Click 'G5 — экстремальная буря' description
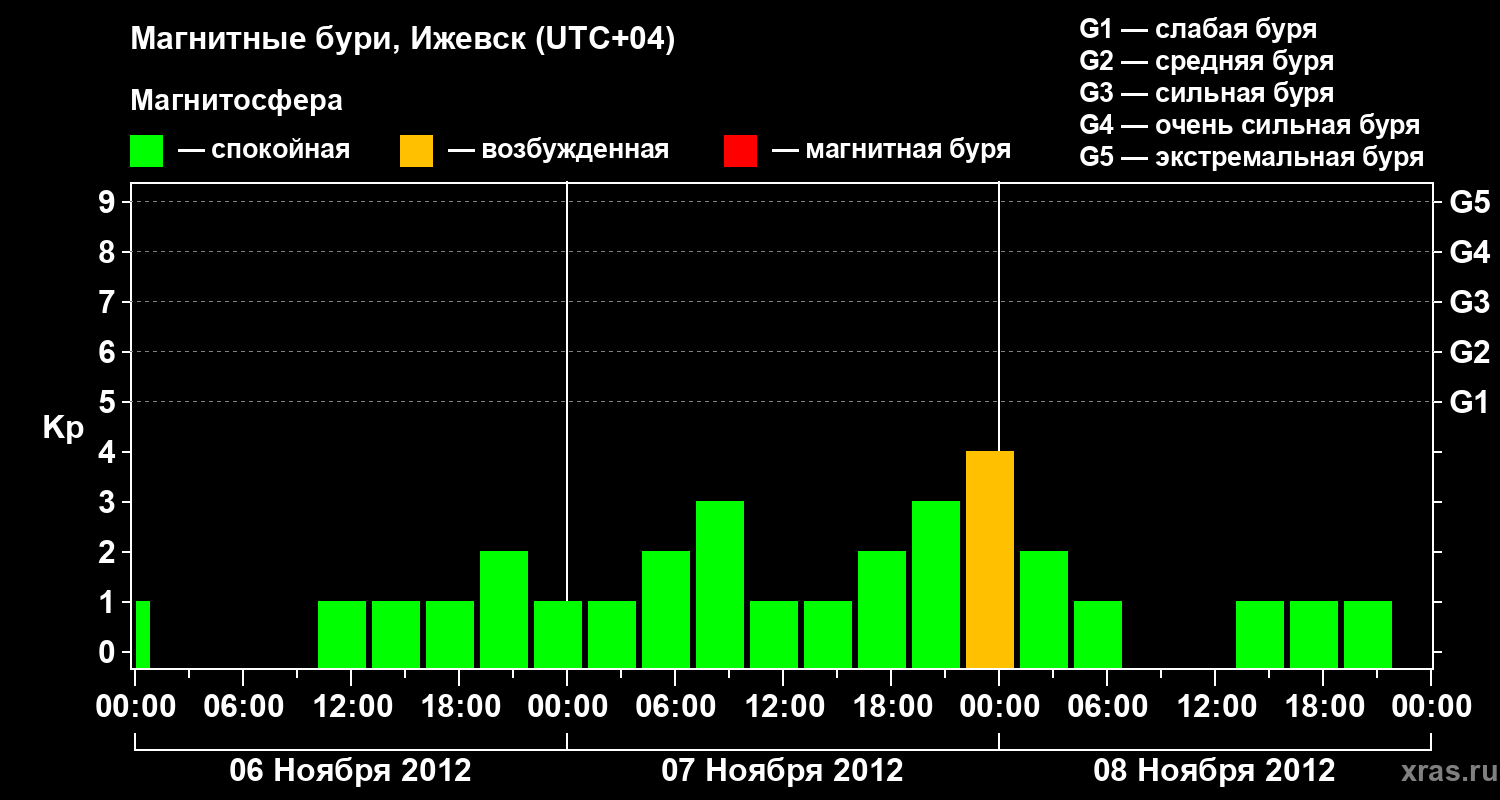Screen dimensions: 1500x800 1252,158
